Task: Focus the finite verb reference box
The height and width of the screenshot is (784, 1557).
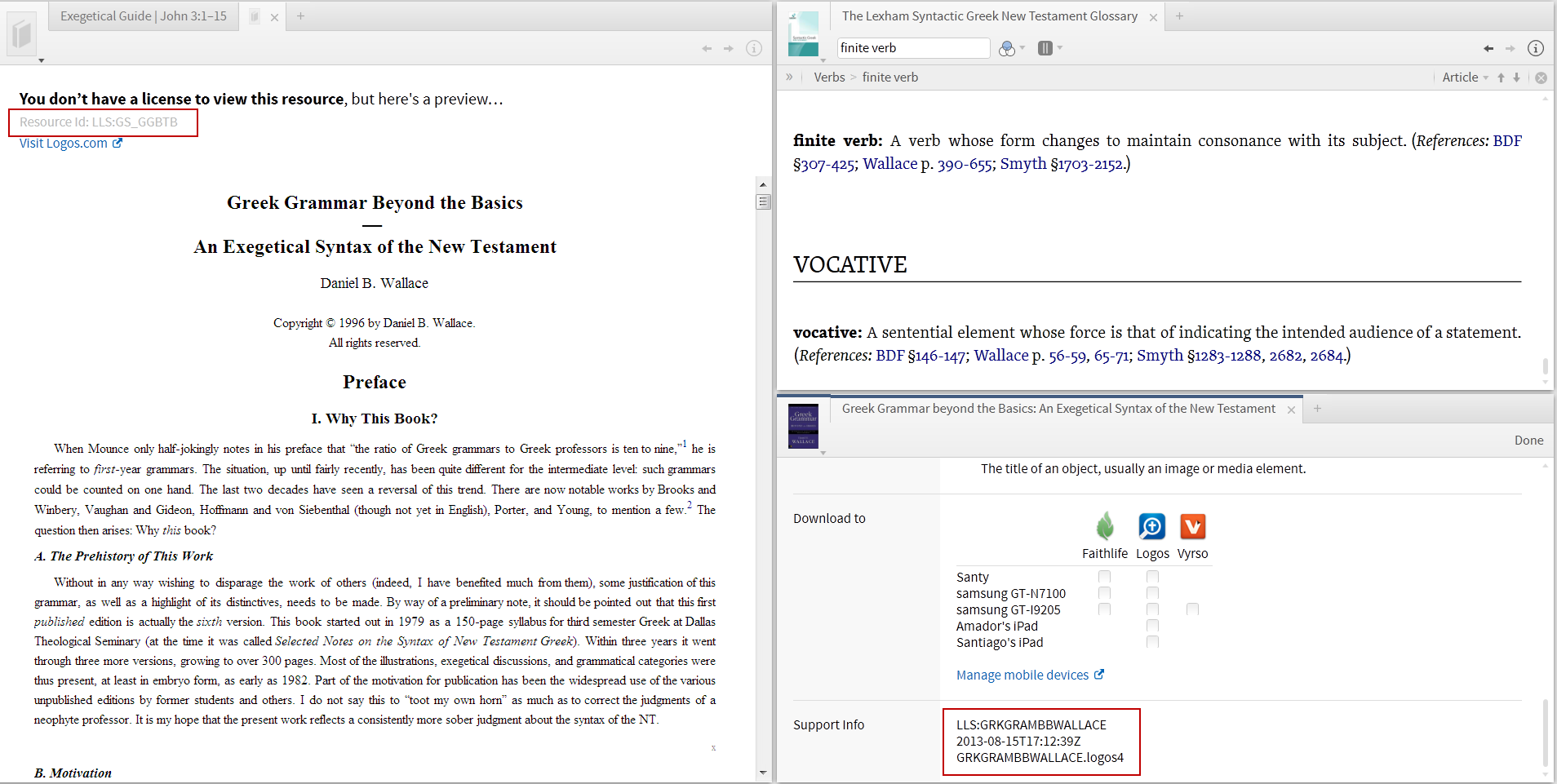Action: [913, 48]
